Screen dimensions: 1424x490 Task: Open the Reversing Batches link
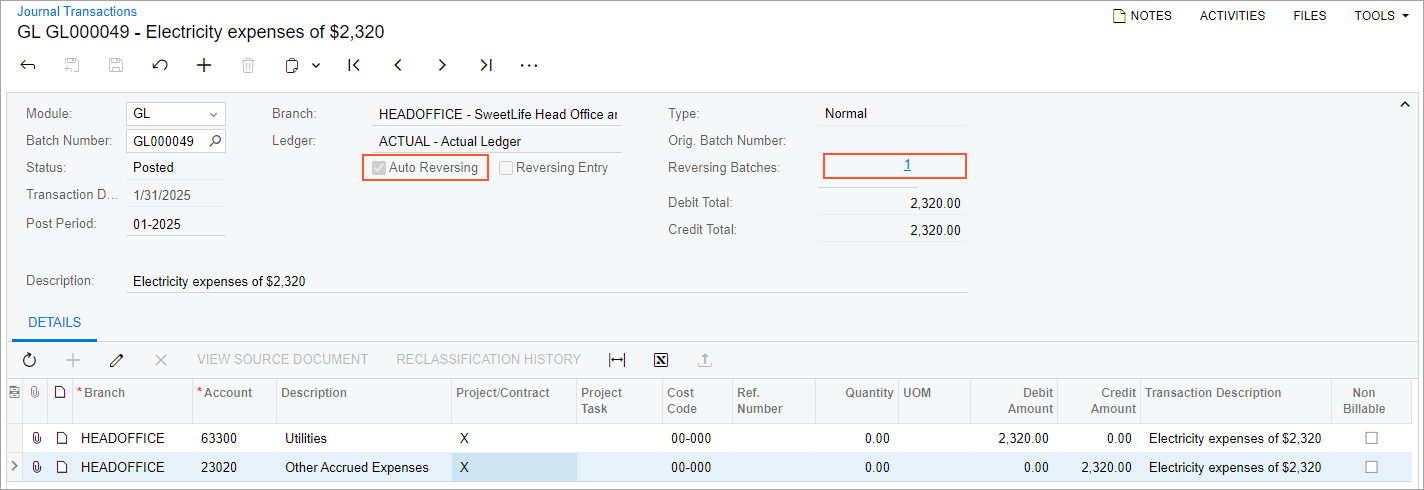(x=907, y=166)
